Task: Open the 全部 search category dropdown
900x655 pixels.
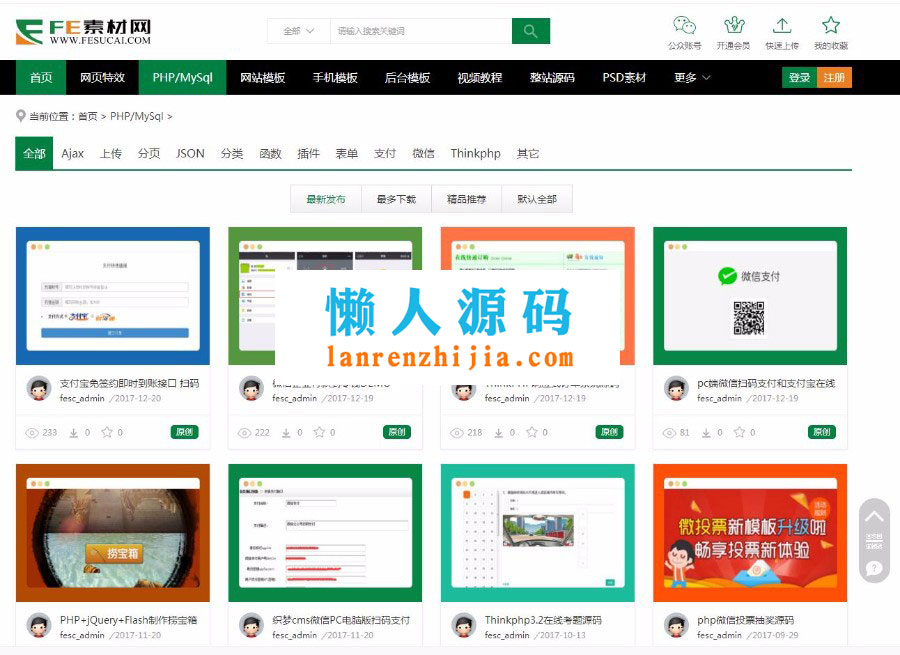Action: point(298,31)
